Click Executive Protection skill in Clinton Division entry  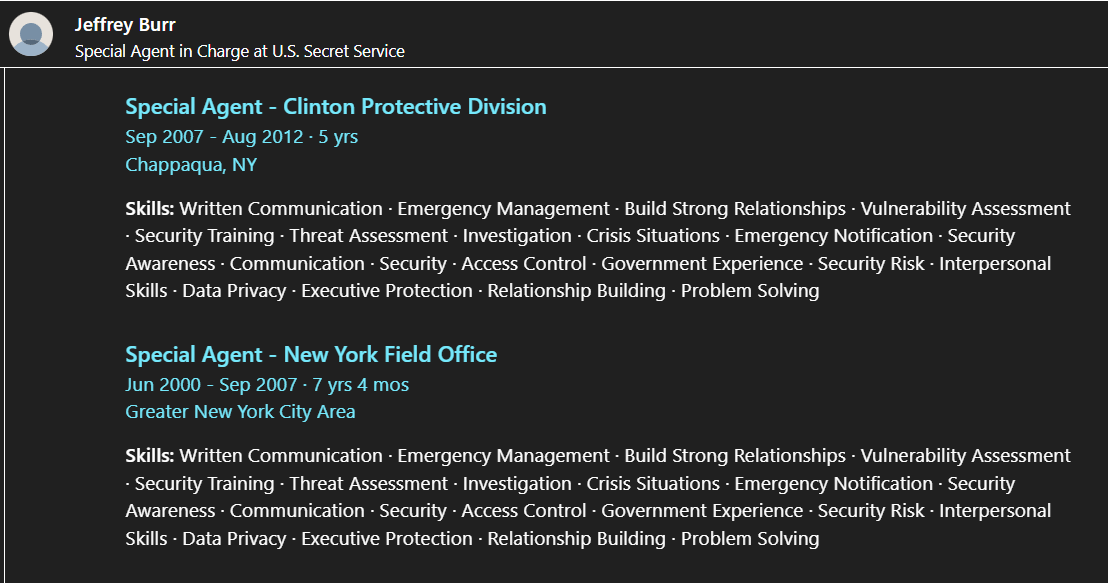[387, 291]
